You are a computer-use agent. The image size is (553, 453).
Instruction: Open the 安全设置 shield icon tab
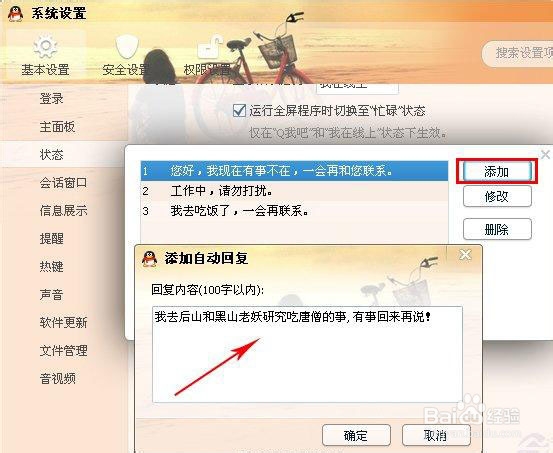[x=126, y=56]
